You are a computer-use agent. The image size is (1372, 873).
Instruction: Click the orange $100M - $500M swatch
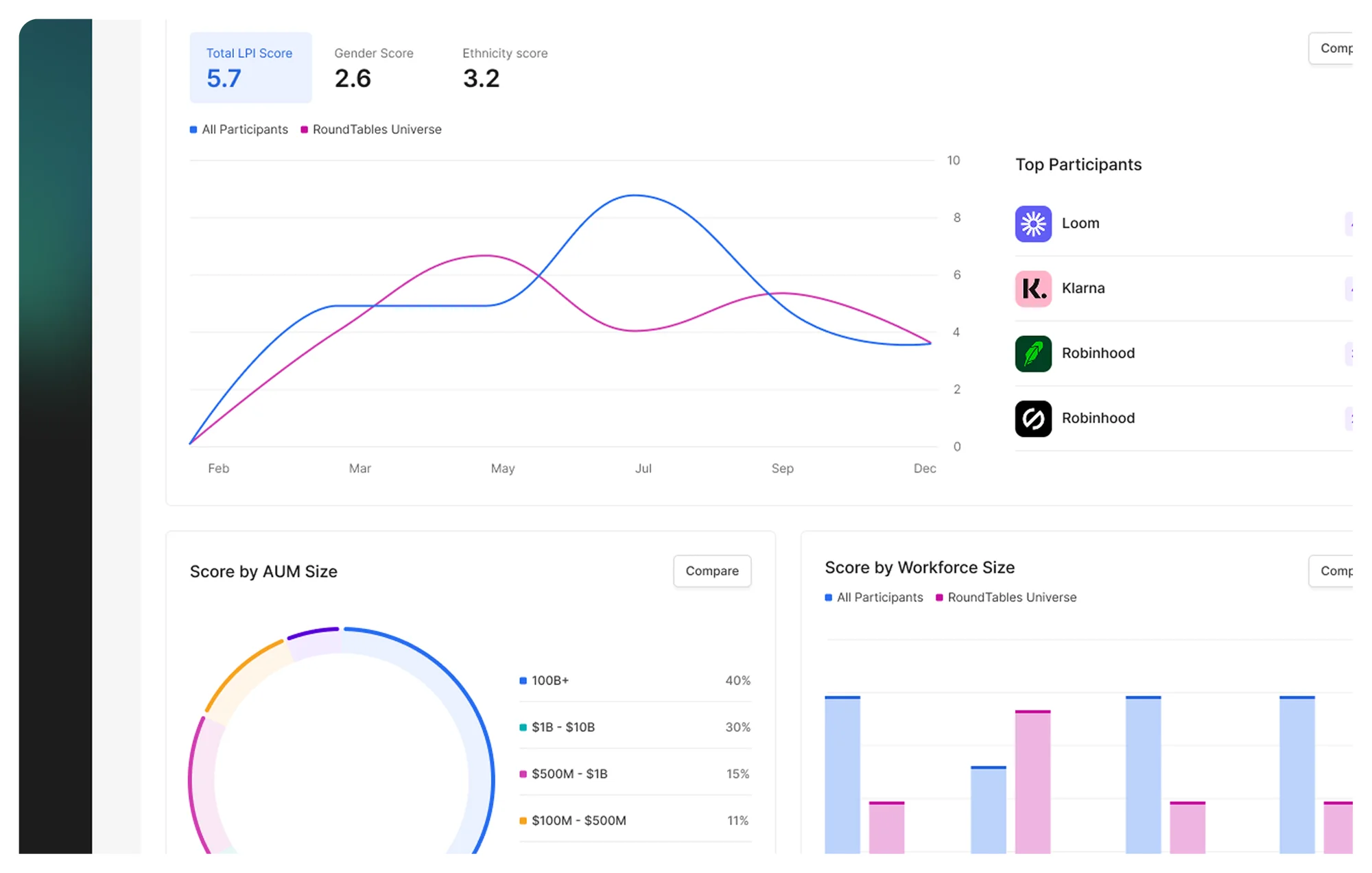tap(523, 821)
